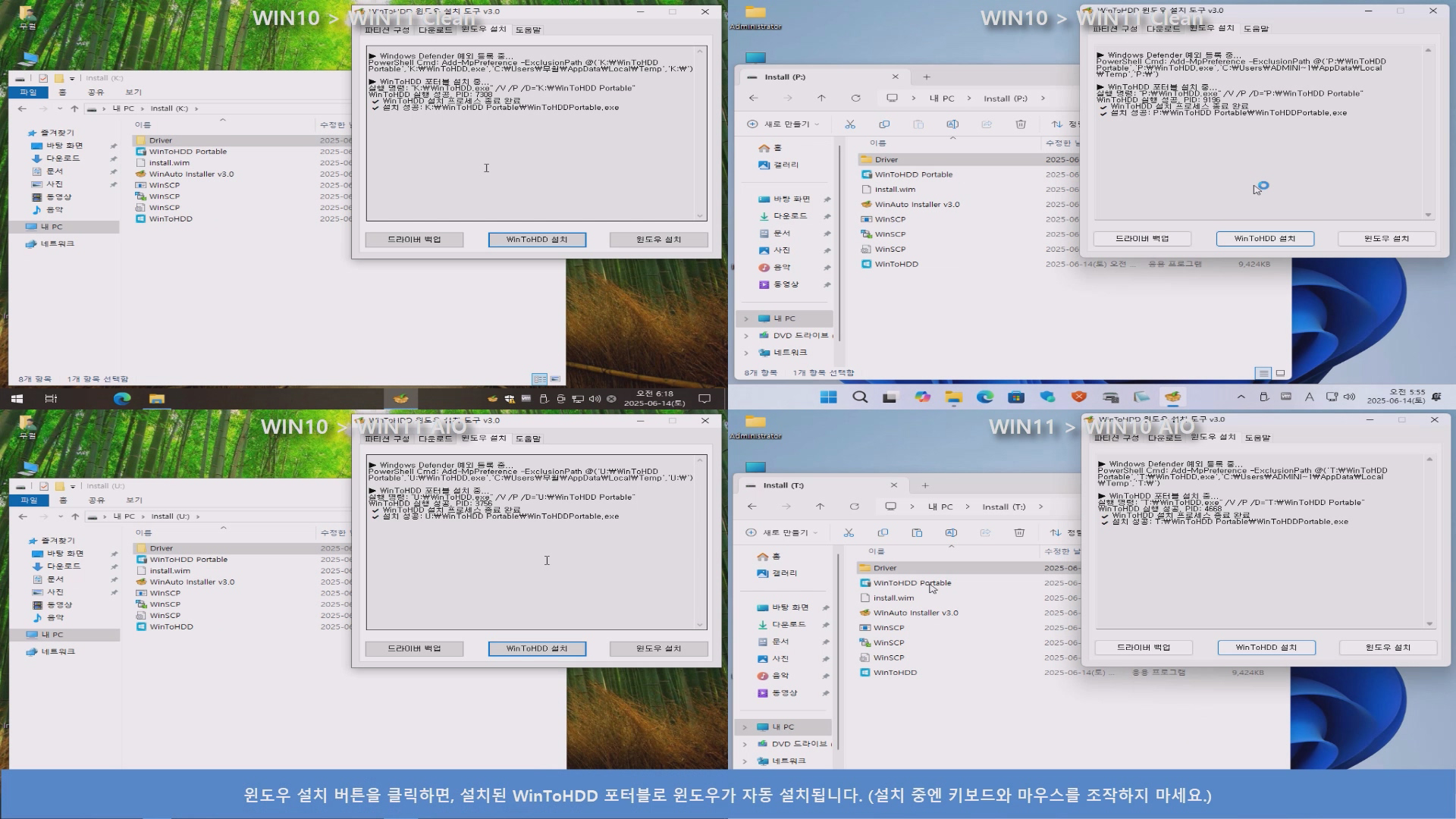Click WinToHDD 설치 button in P: installer window

click(1265, 239)
